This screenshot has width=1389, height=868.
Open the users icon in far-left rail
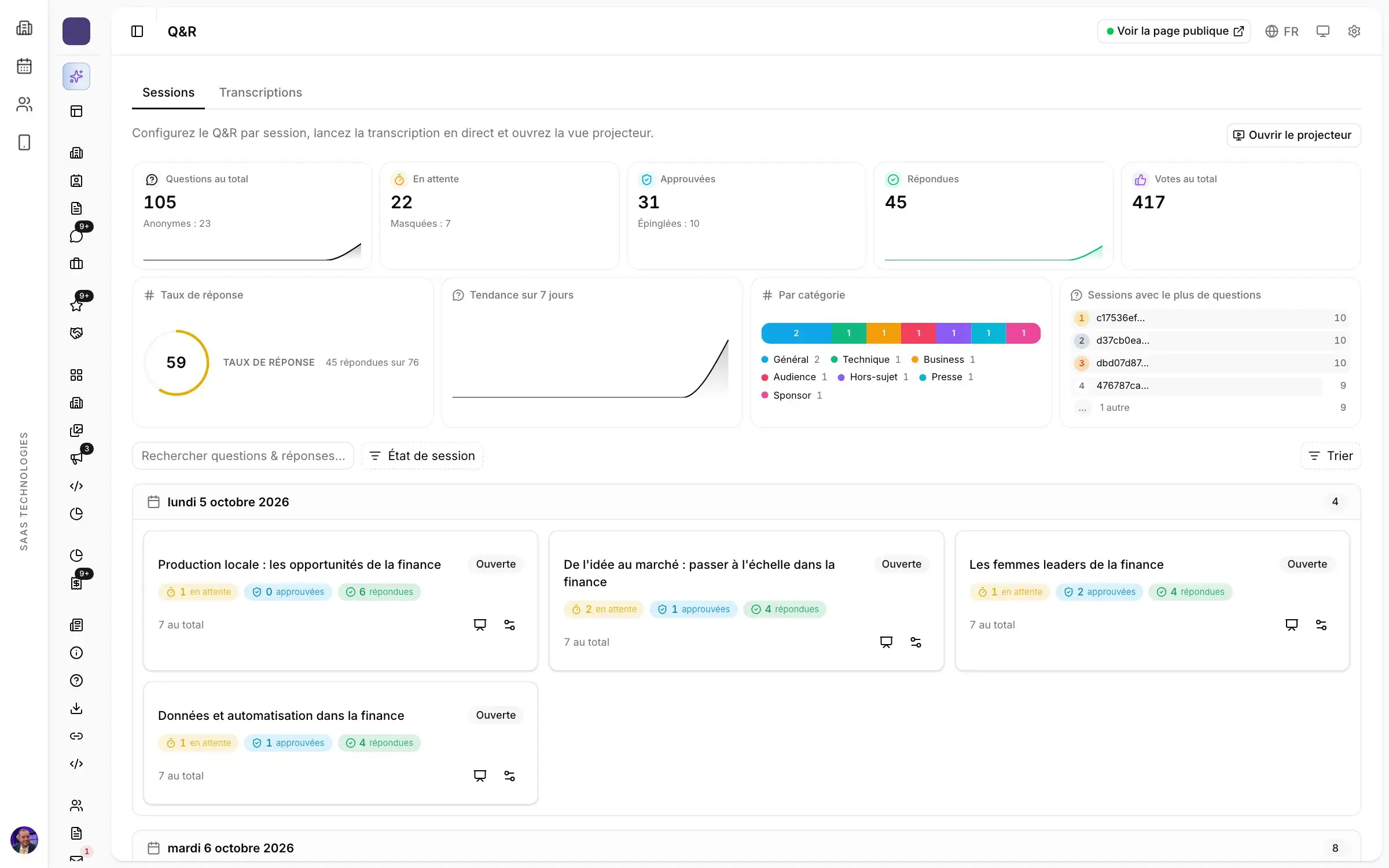[24, 104]
